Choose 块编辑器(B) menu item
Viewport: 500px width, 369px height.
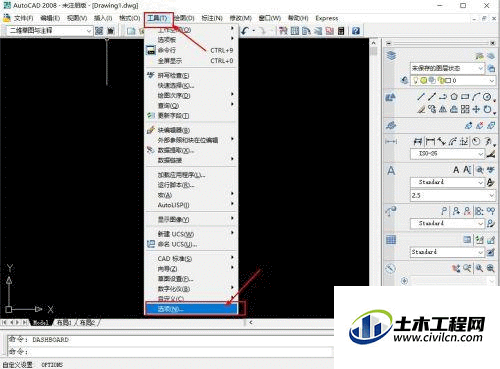(x=191, y=130)
